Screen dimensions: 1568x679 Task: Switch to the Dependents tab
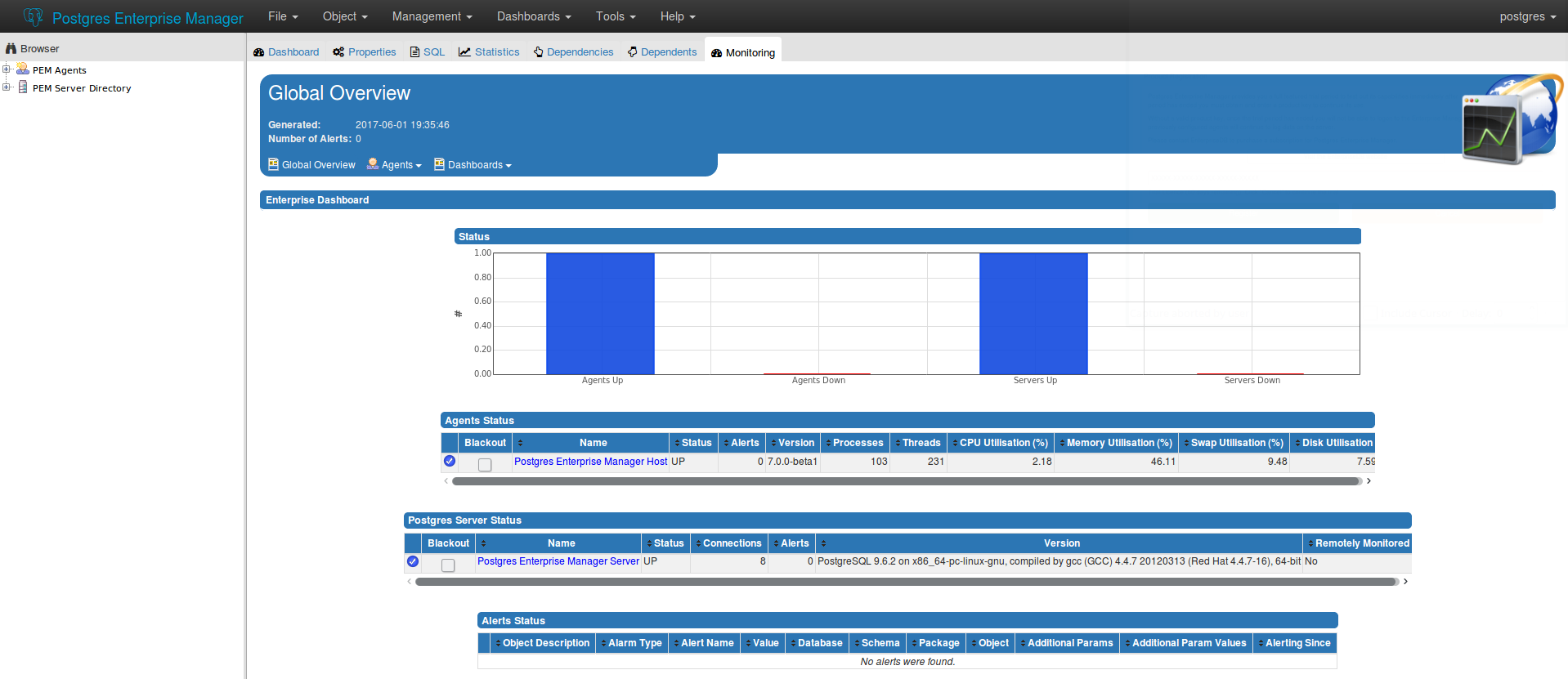[662, 52]
